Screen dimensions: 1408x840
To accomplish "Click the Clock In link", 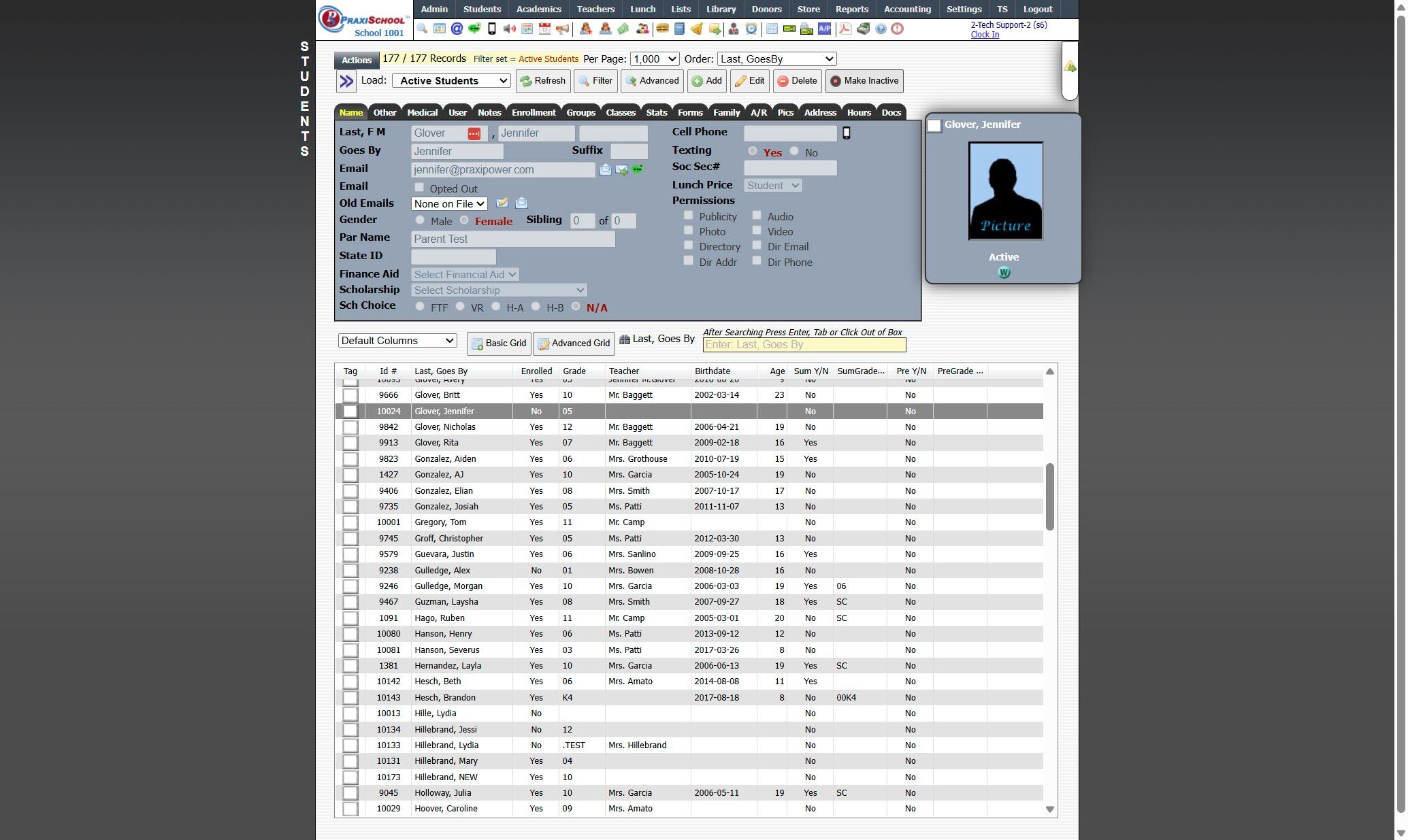I will click(x=985, y=35).
